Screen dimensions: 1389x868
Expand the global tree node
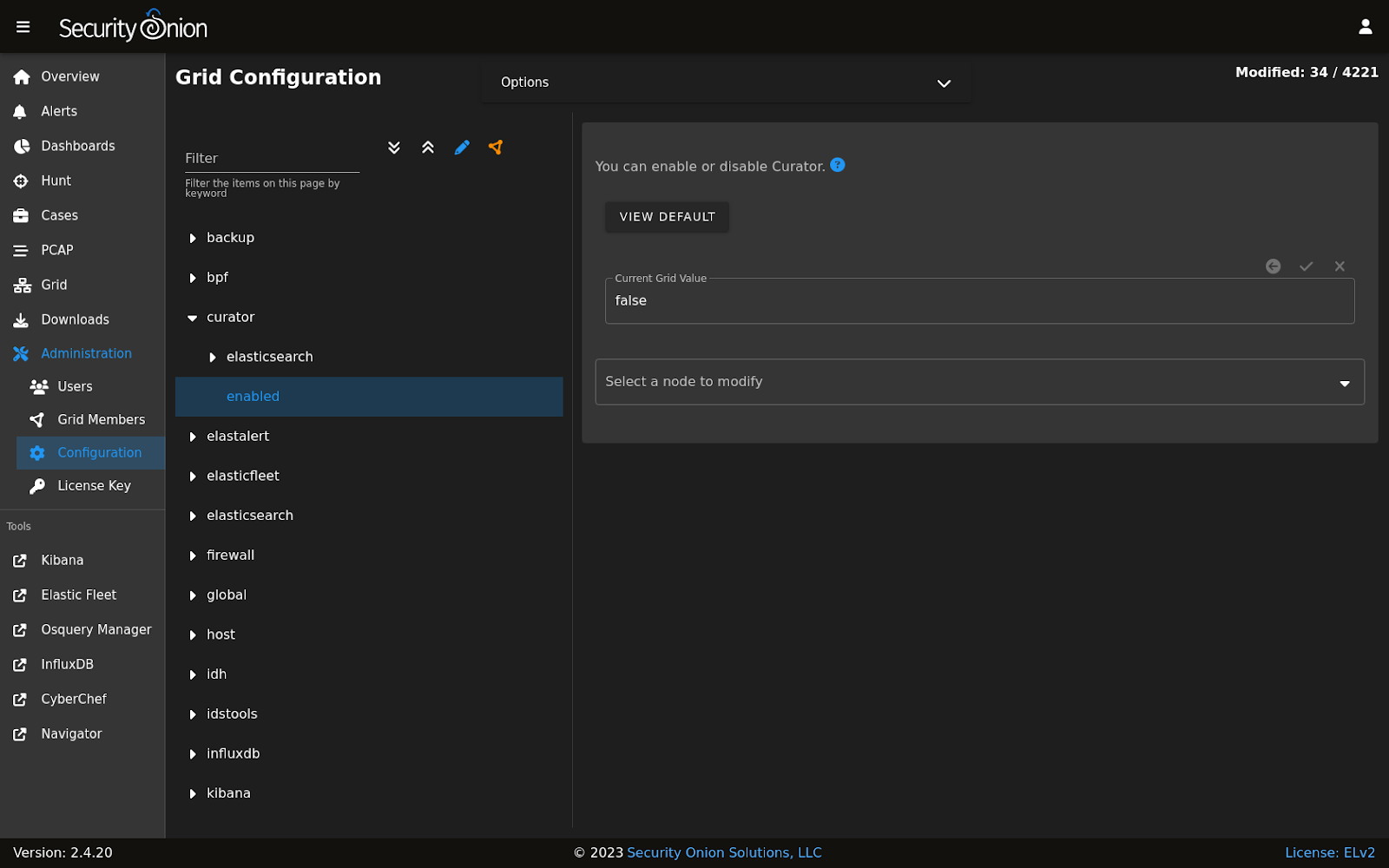coord(193,595)
